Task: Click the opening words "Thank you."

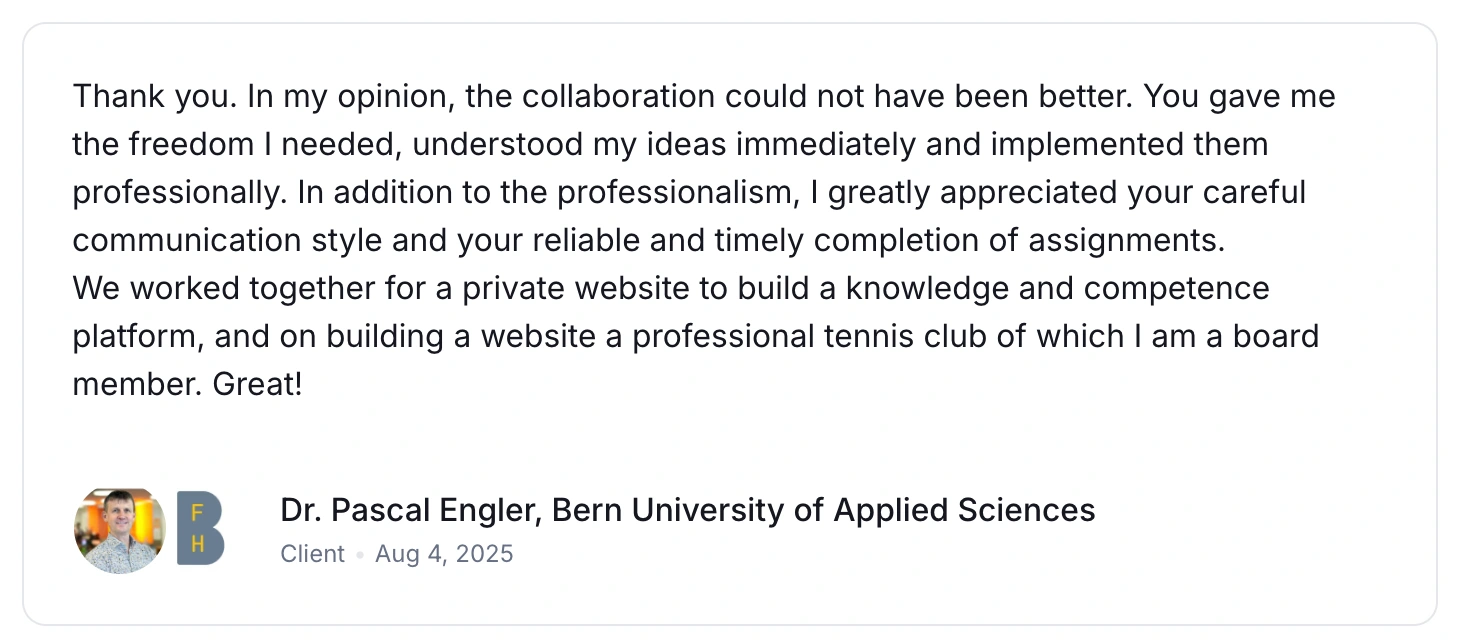Action: (154, 97)
